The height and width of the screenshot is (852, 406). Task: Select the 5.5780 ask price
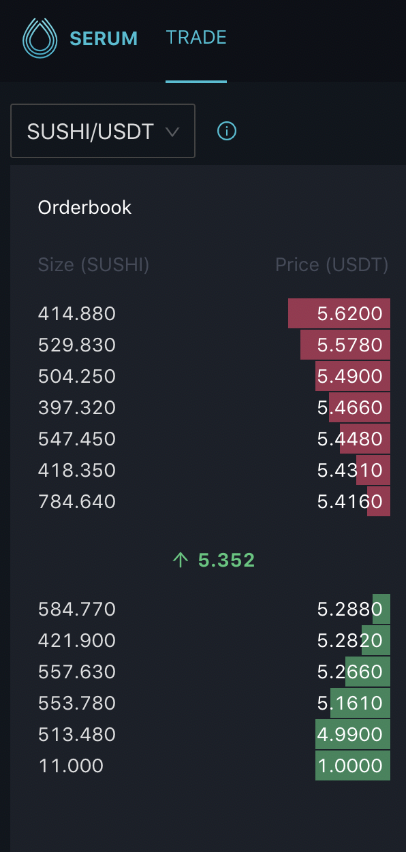point(350,345)
